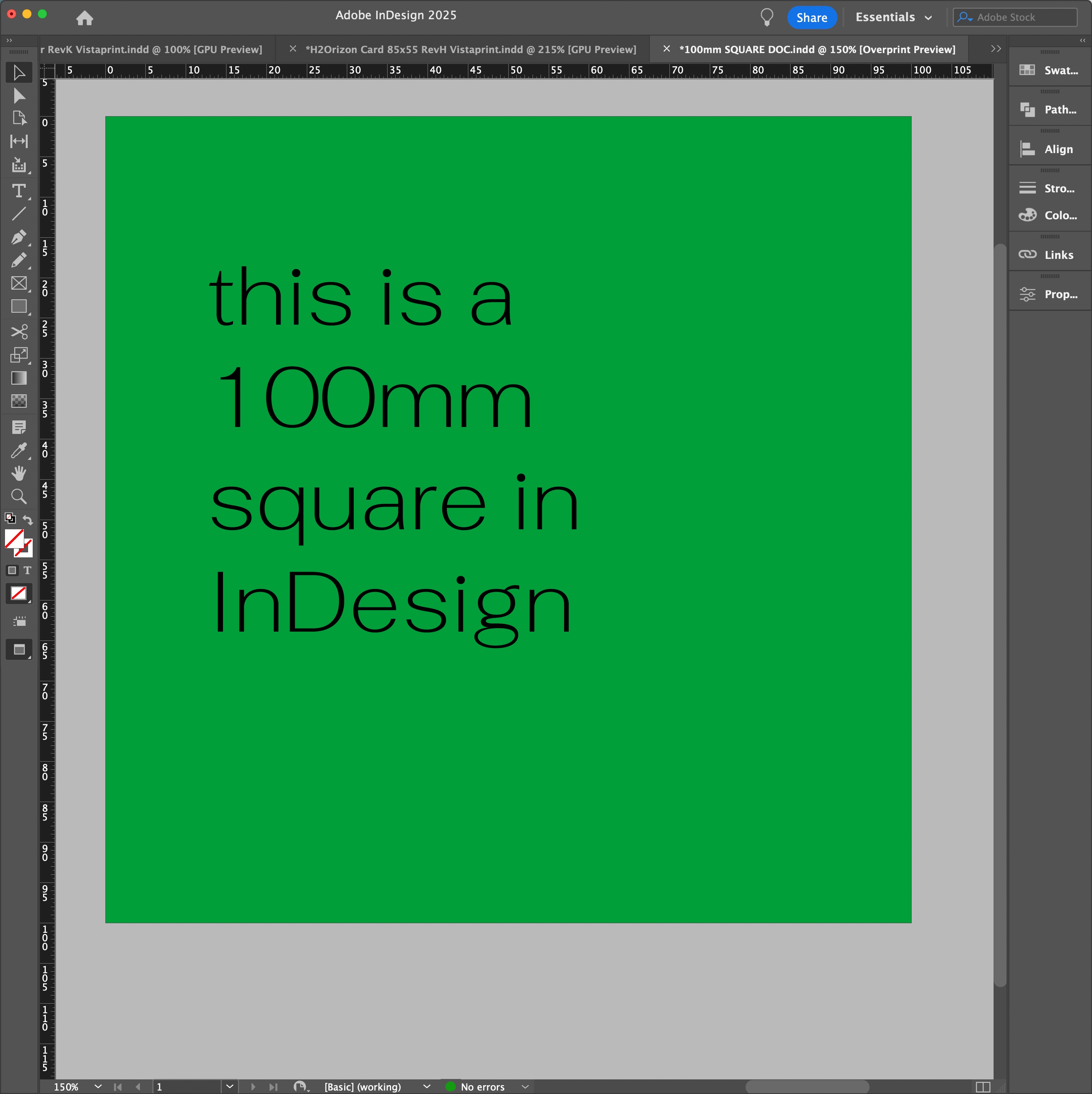Pick the Scissors tool

(x=19, y=331)
